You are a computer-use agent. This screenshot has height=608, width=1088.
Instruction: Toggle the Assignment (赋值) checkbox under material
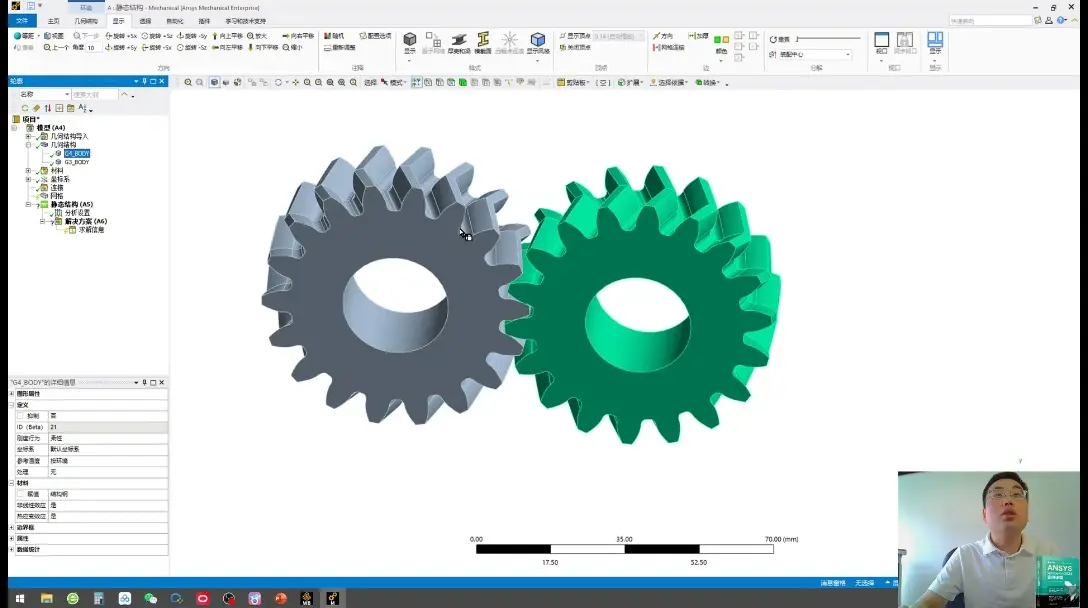coord(20,494)
